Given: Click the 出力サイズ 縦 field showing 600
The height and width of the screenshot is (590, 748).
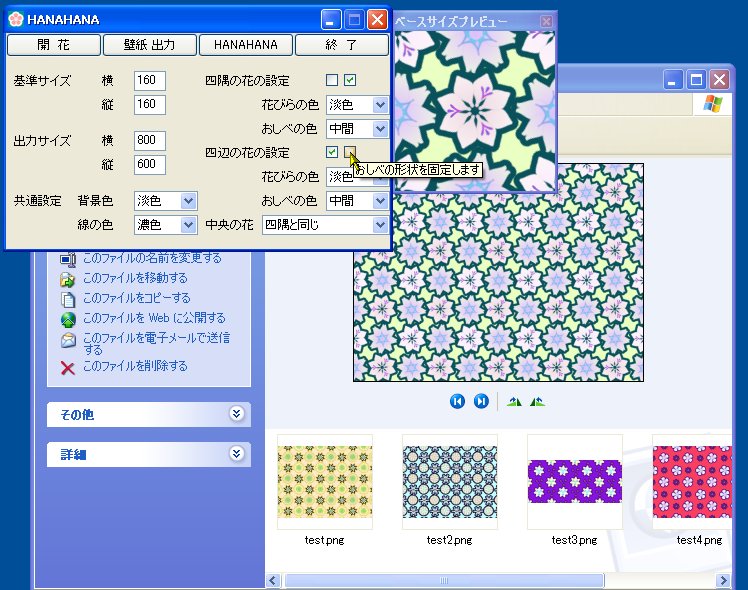Looking at the screenshot, I should click(150, 165).
